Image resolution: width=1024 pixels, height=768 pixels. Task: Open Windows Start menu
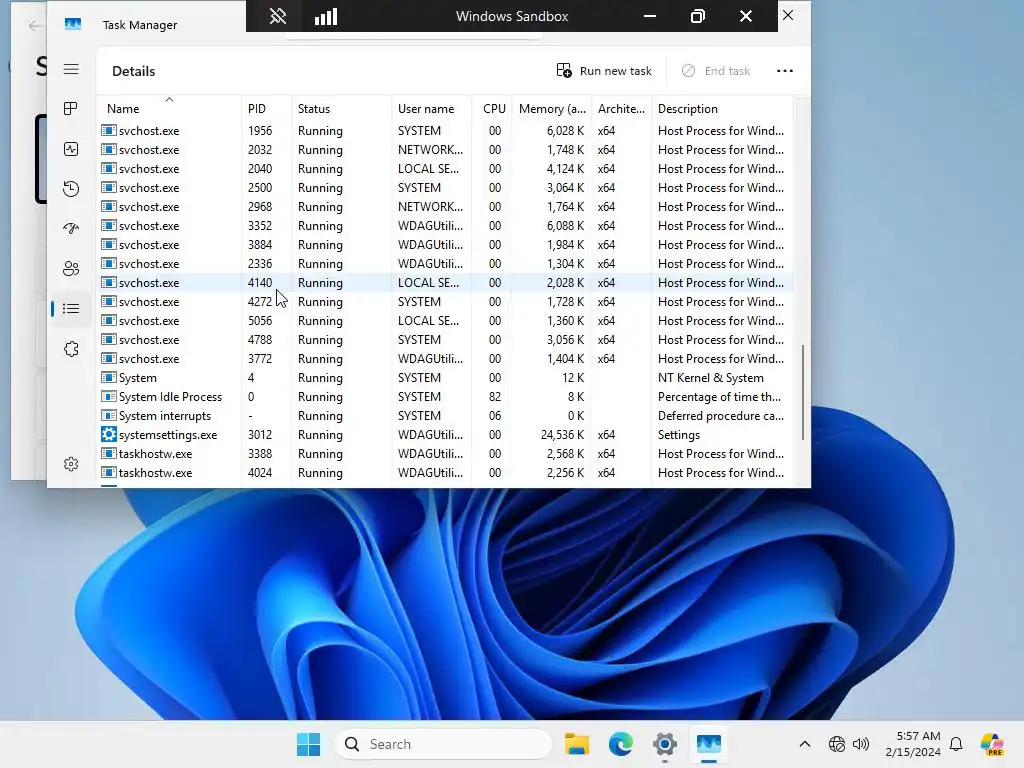[x=308, y=744]
